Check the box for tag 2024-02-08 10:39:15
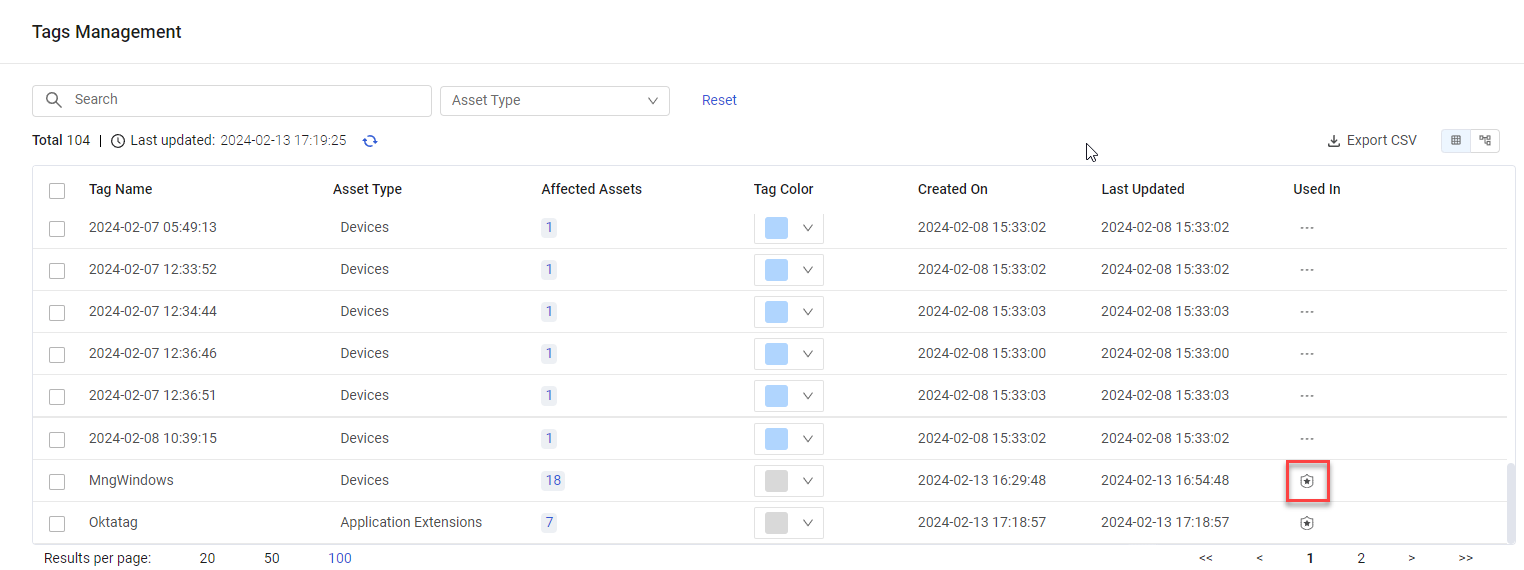1524x570 pixels. pos(57,440)
